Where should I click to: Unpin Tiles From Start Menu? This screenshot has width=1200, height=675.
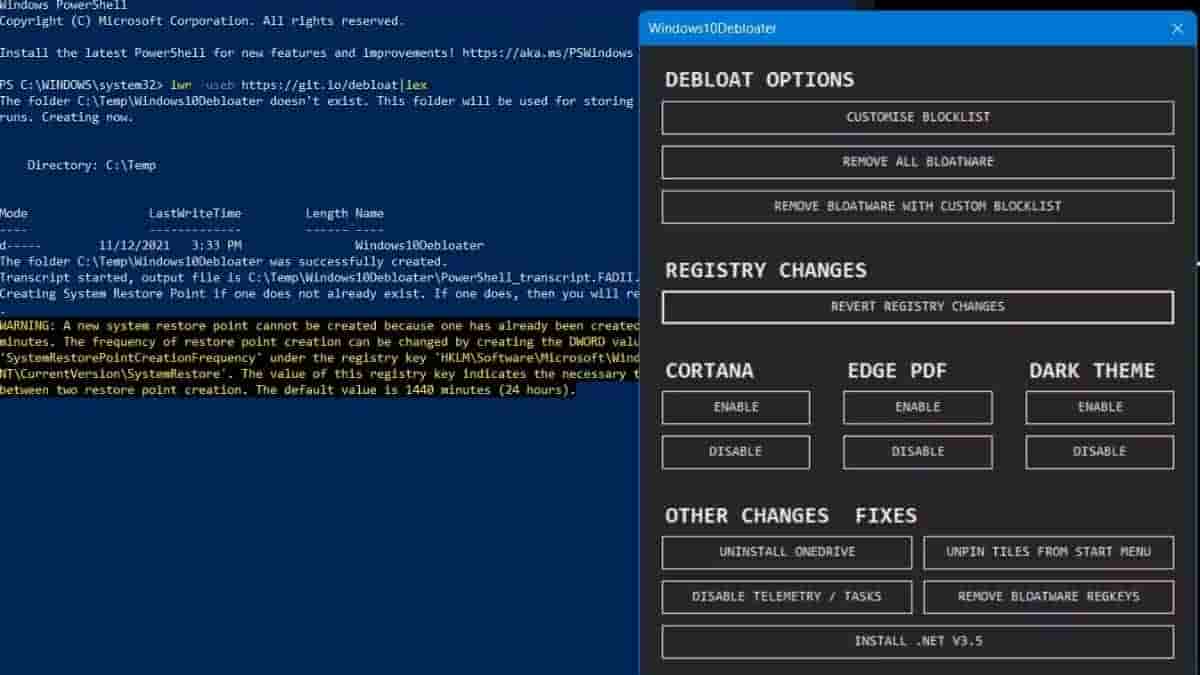click(1048, 552)
